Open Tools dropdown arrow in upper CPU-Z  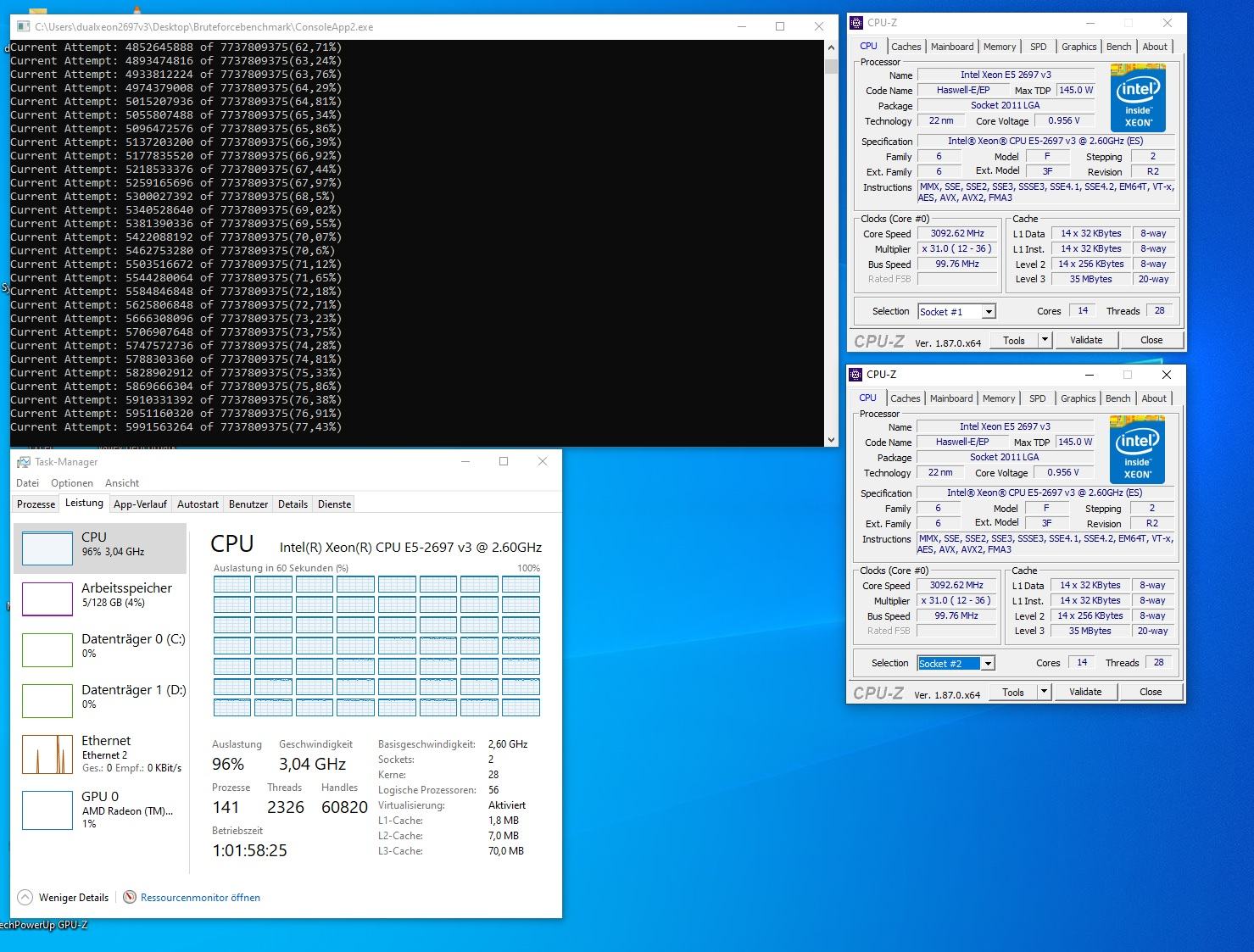click(x=1045, y=340)
